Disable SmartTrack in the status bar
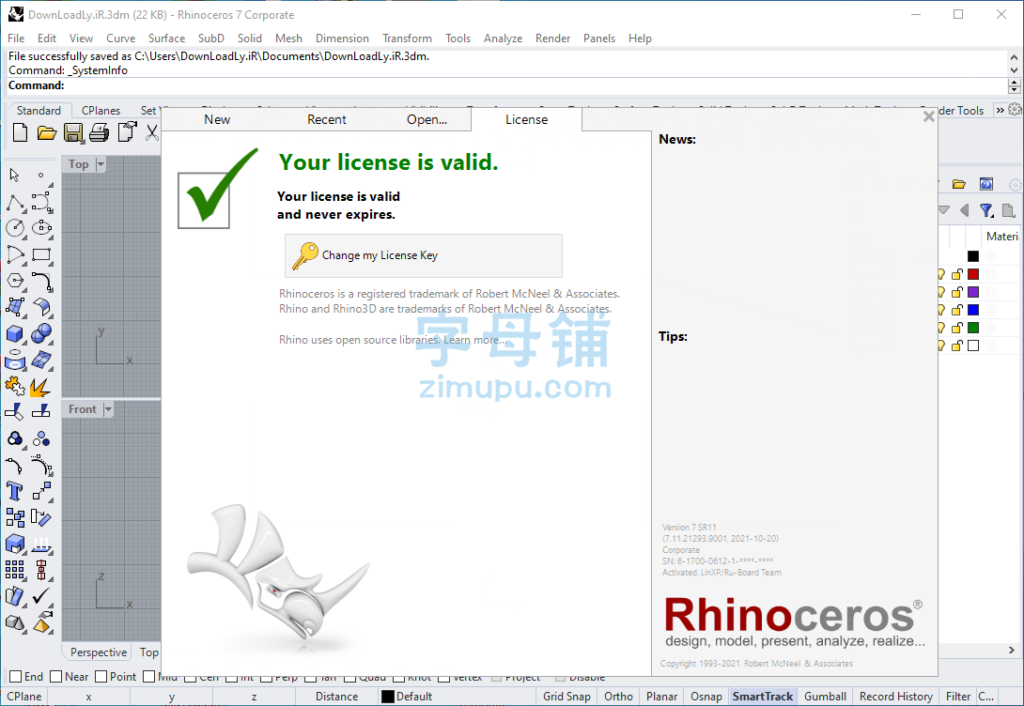Viewport: 1024px width, 706px height. point(762,696)
